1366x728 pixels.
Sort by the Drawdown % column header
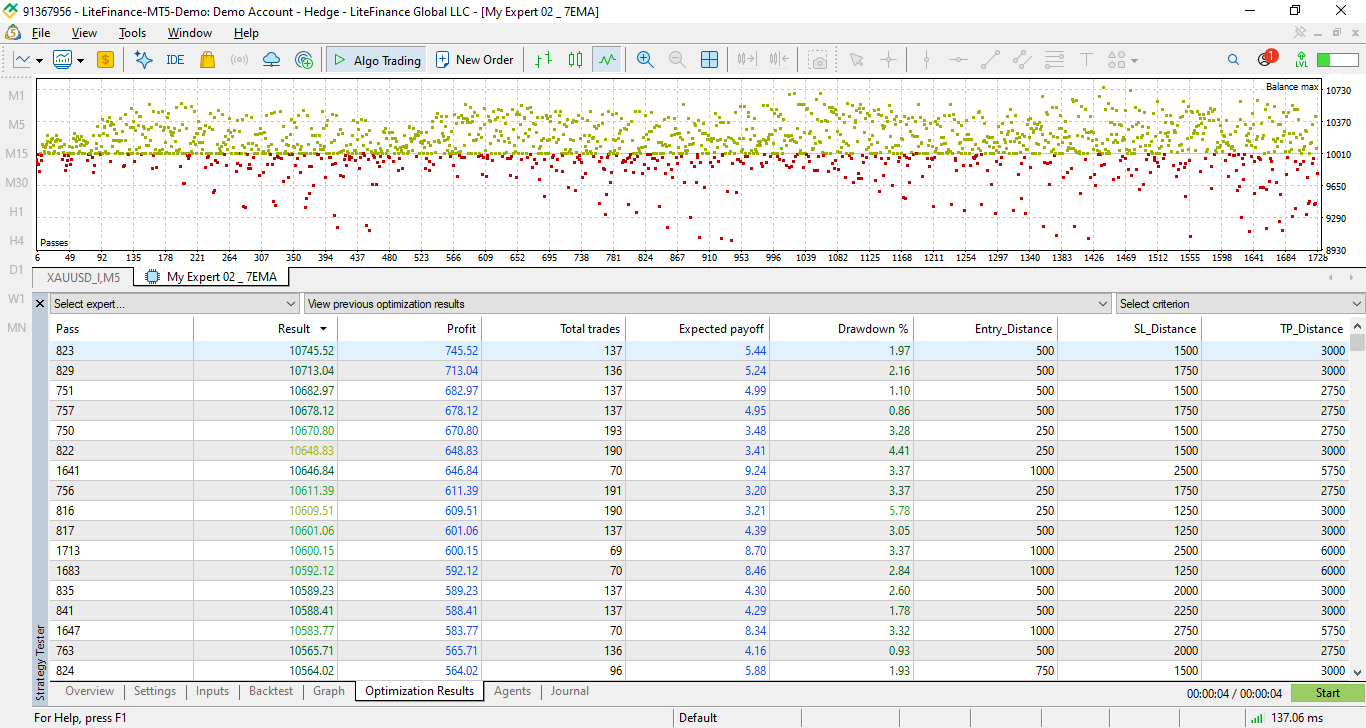click(841, 328)
